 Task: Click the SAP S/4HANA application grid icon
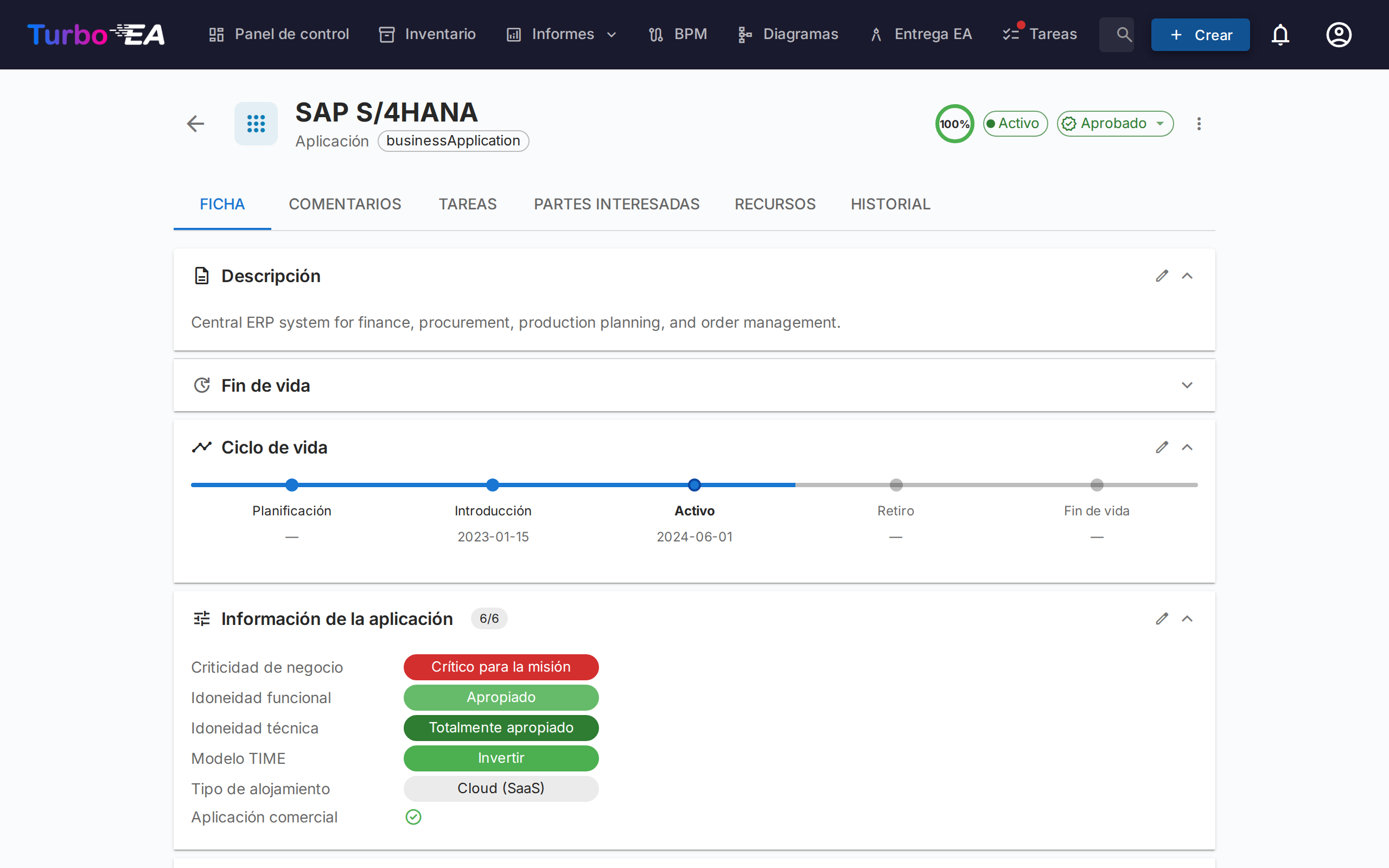[256, 124]
